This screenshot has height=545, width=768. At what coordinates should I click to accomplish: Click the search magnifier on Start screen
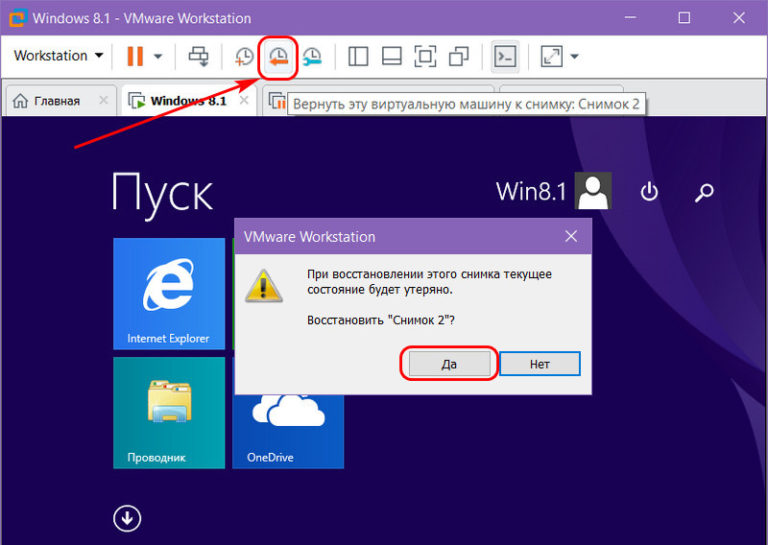pyautogui.click(x=704, y=192)
